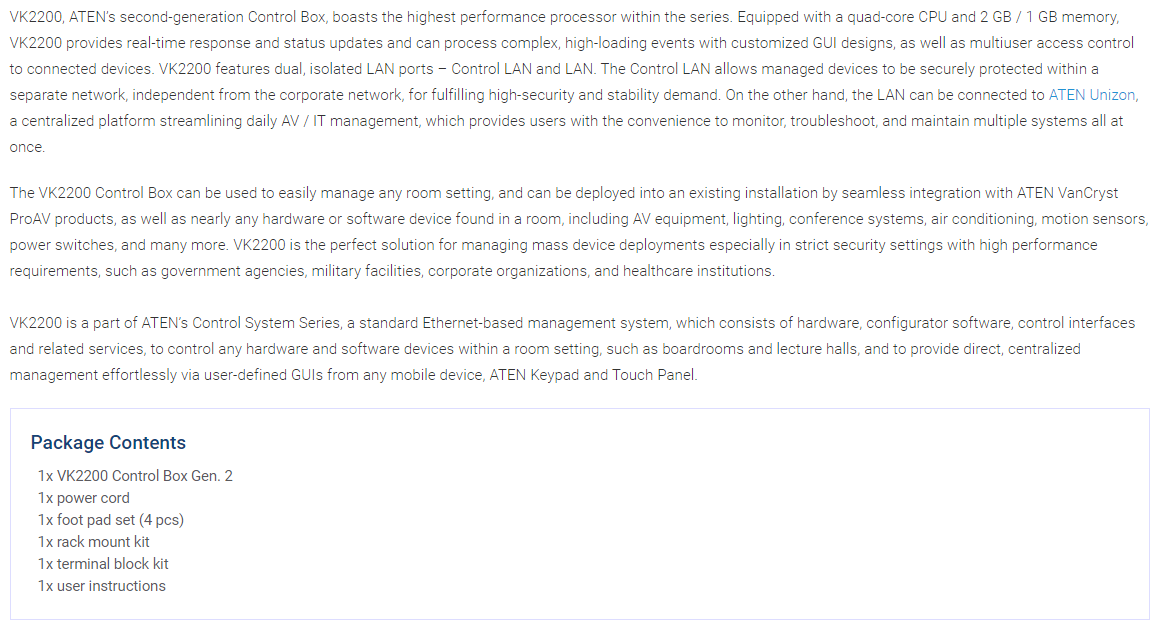Viewport: 1168px width, 629px height.
Task: Click the '1x user instructions' item
Action: coord(102,586)
